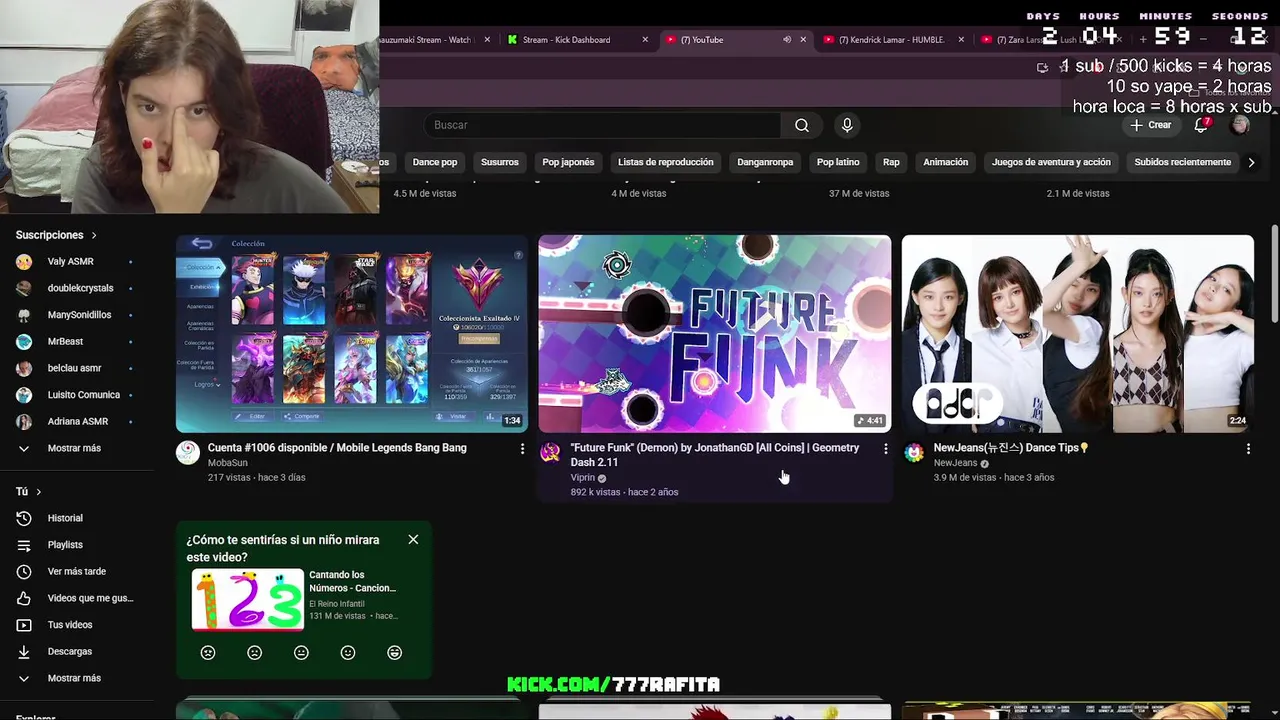Open Adriana ASMR subscription
Screen dimensions: 1280x720
pyautogui.click(x=75, y=421)
